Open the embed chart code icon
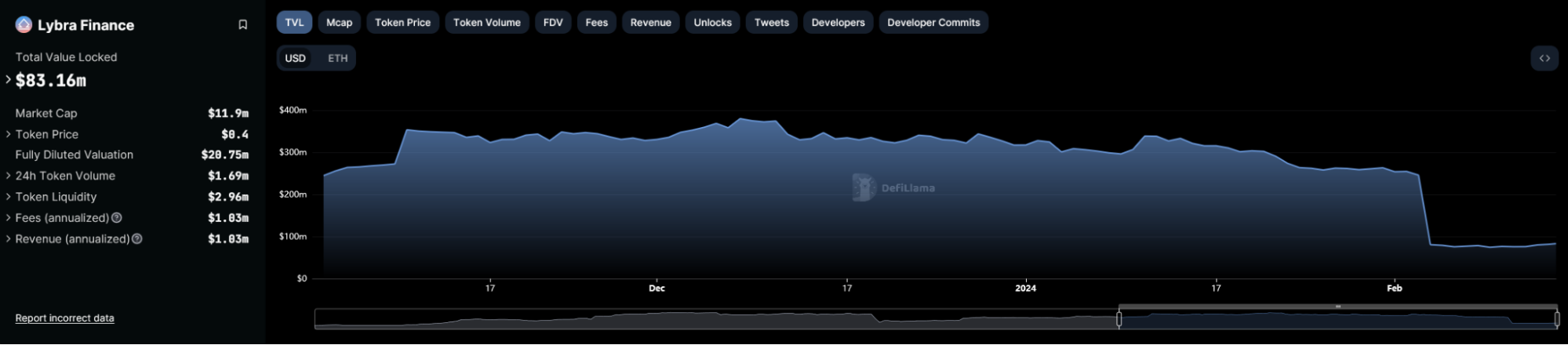The width and height of the screenshot is (1568, 345). click(x=1544, y=58)
